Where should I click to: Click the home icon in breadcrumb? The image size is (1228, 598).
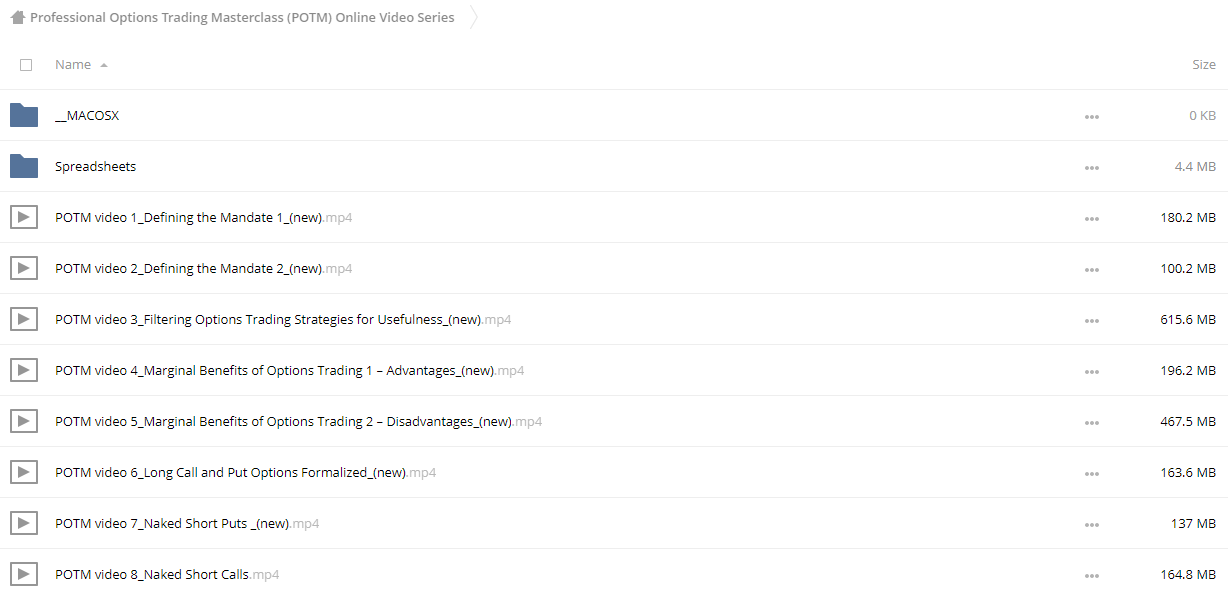tap(17, 17)
